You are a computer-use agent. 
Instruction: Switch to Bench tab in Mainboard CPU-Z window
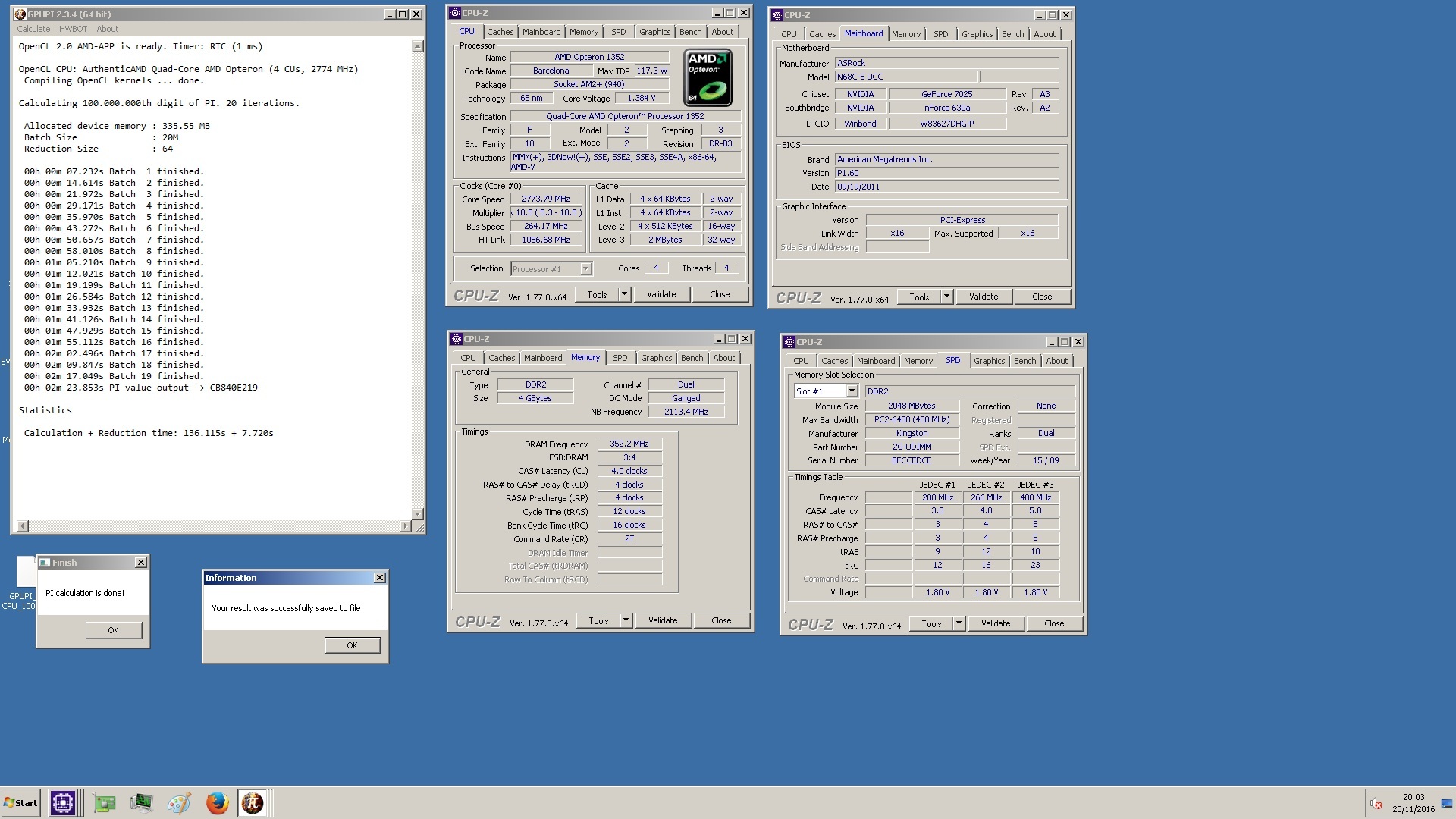[1012, 34]
